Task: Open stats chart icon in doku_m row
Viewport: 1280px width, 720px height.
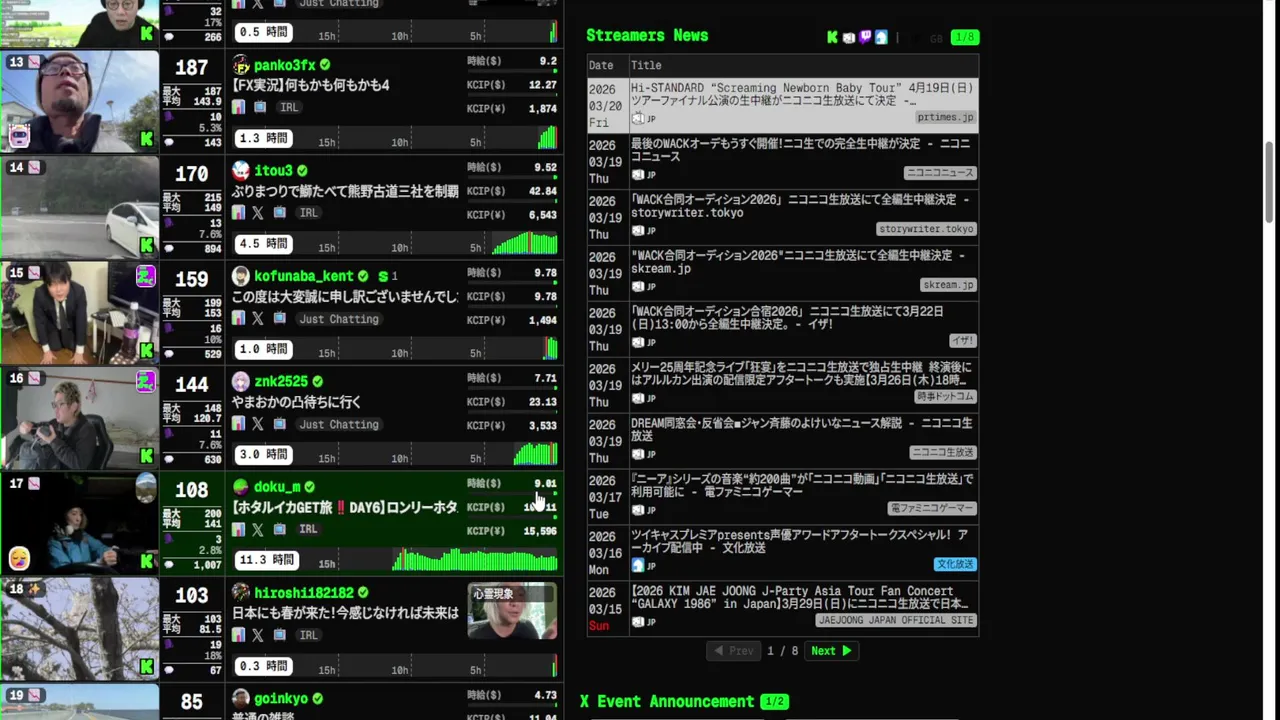Action: 239,530
